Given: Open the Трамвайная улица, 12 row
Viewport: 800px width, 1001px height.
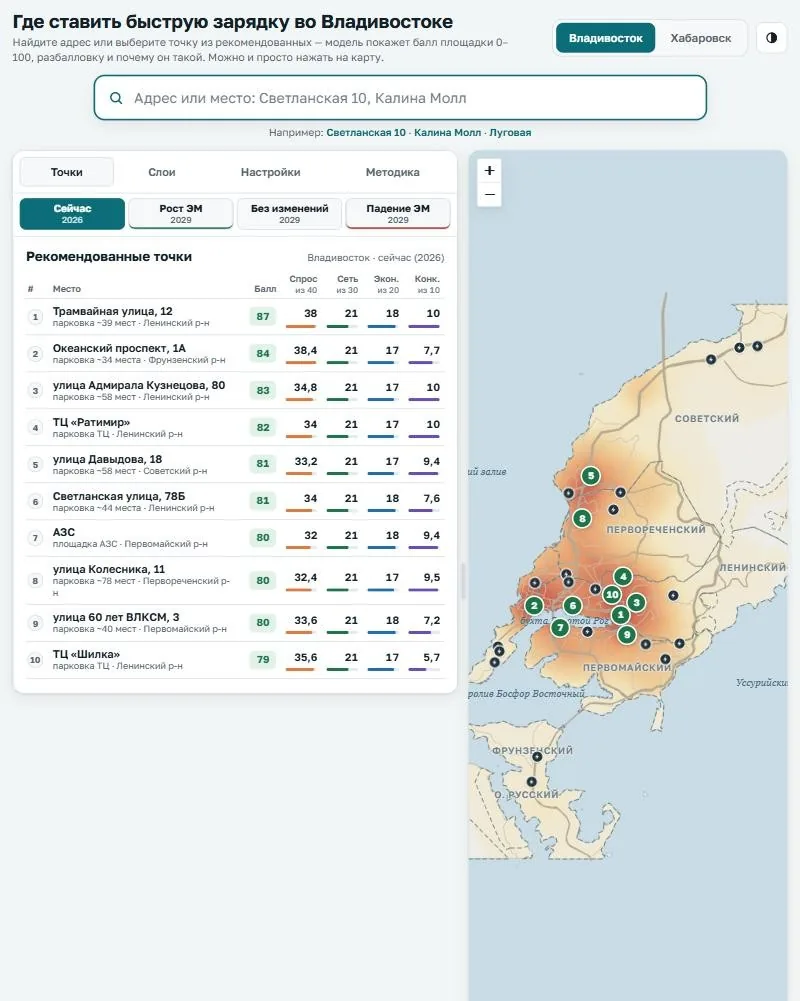Looking at the screenshot, I should pos(235,317).
